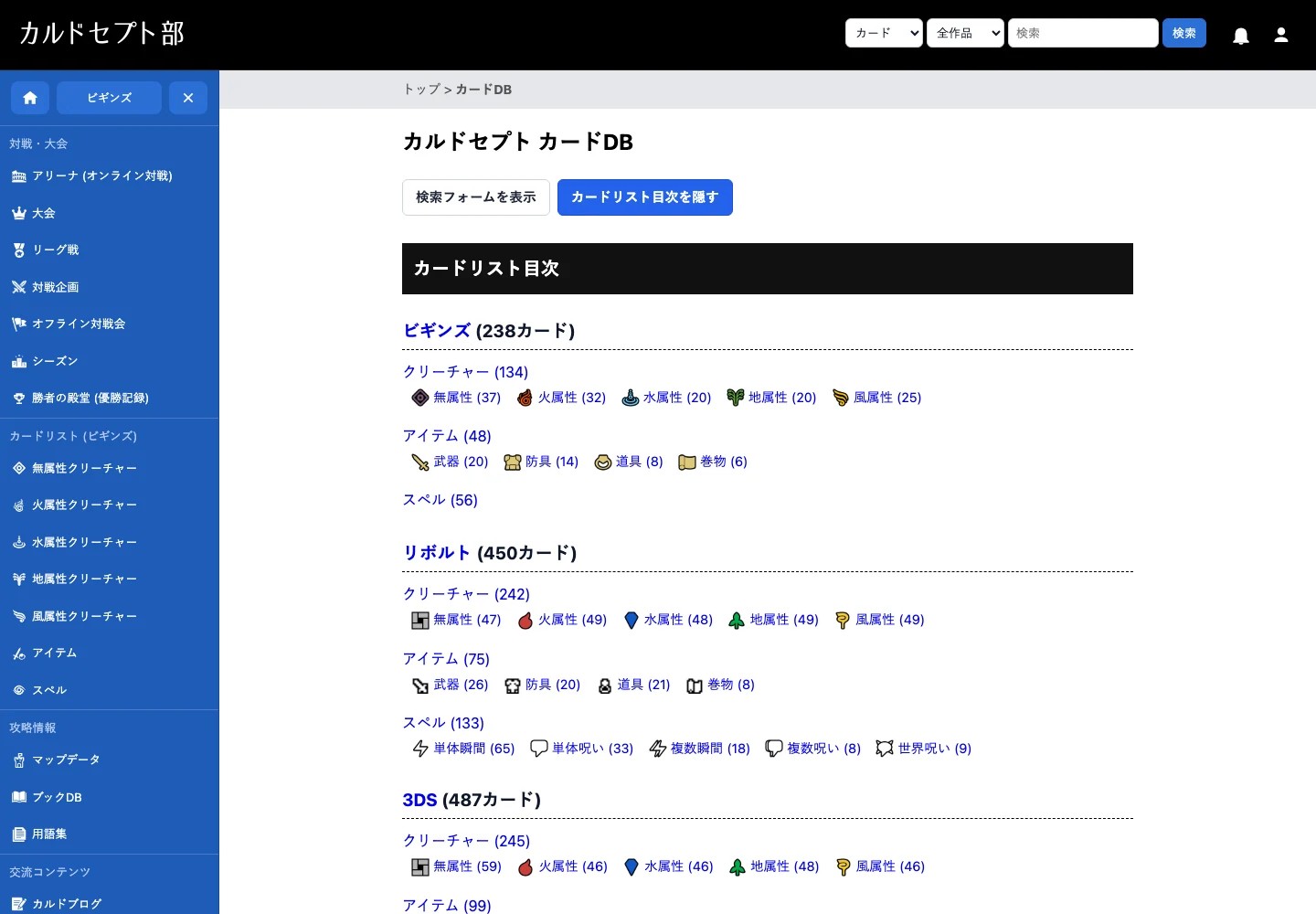Click the sword icon for 武器 (20)
This screenshot has height=914, width=1316.
420,462
